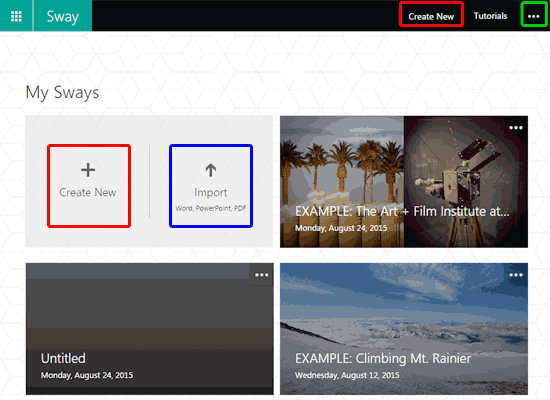
Task: Open the Art + Film Institute example thumbnail
Action: [x=404, y=182]
